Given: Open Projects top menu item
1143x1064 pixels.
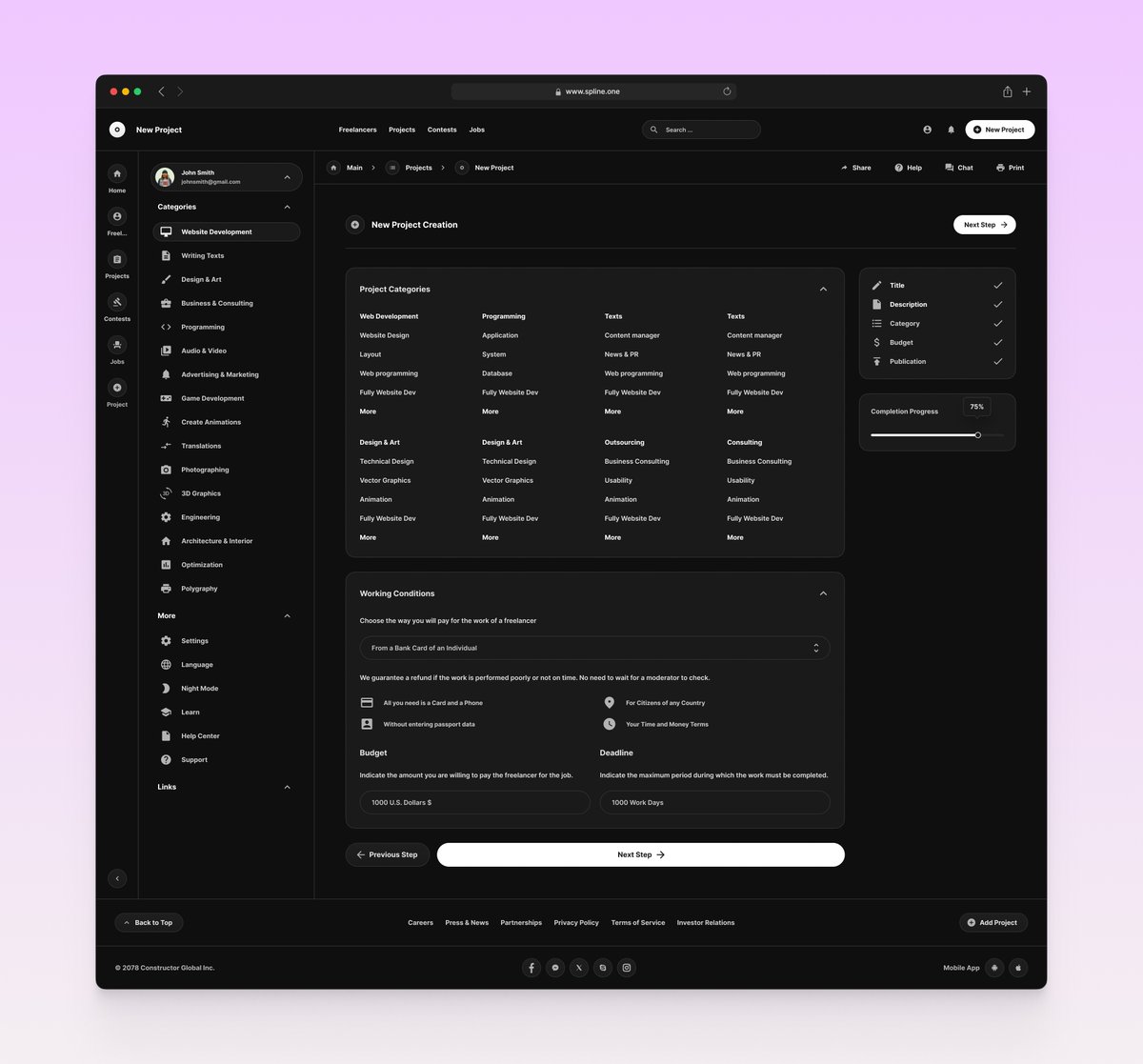Looking at the screenshot, I should tap(402, 130).
